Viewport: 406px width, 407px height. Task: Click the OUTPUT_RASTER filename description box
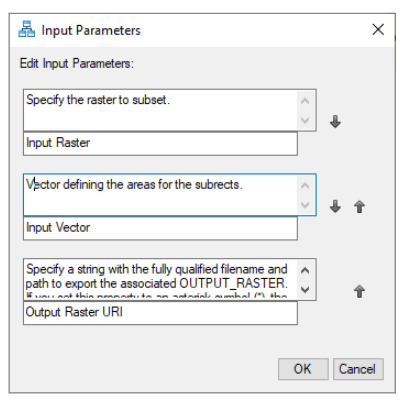point(161,279)
